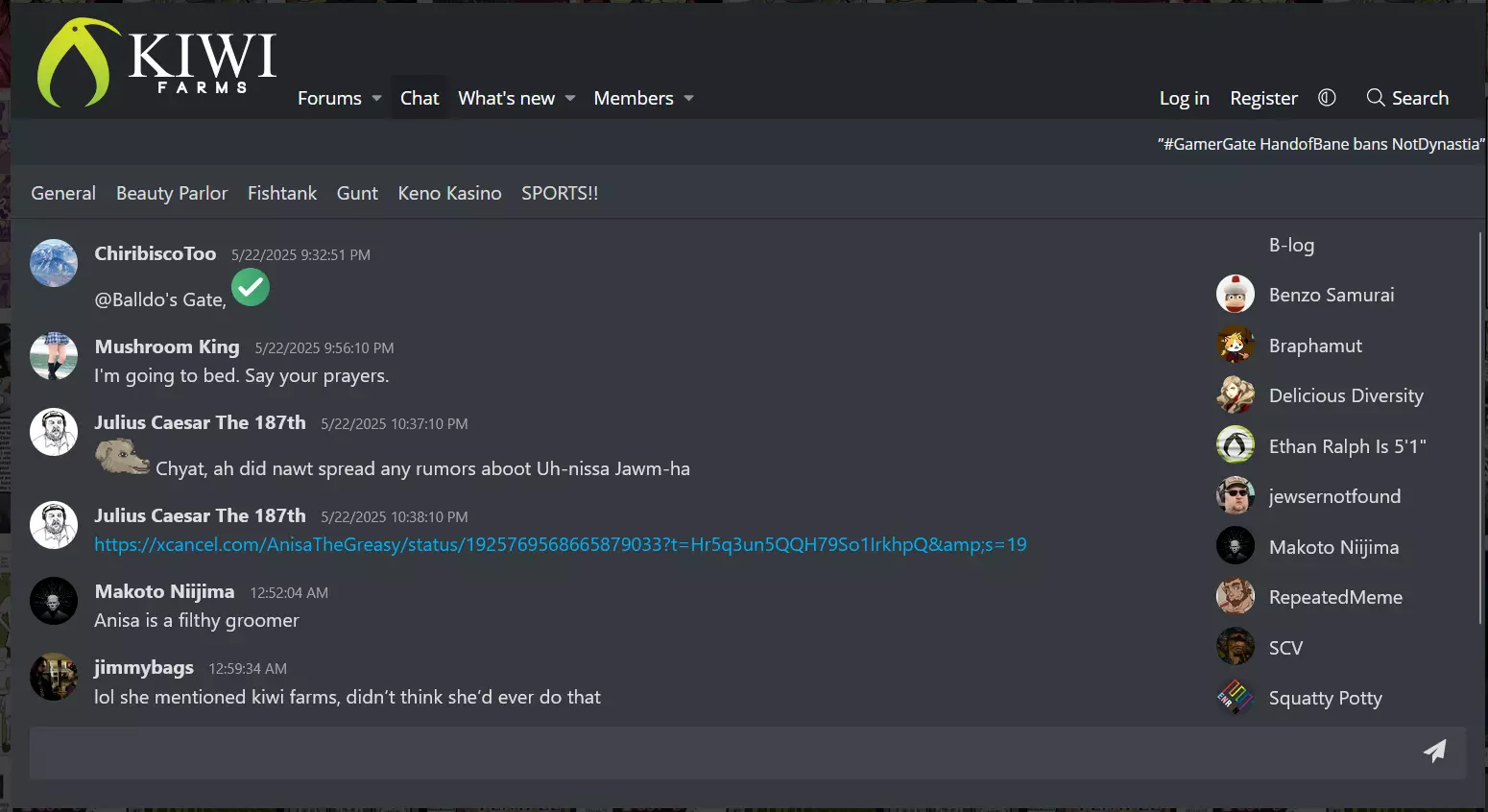Click jimmybags username in chat
1488x812 pixels.
(x=144, y=667)
